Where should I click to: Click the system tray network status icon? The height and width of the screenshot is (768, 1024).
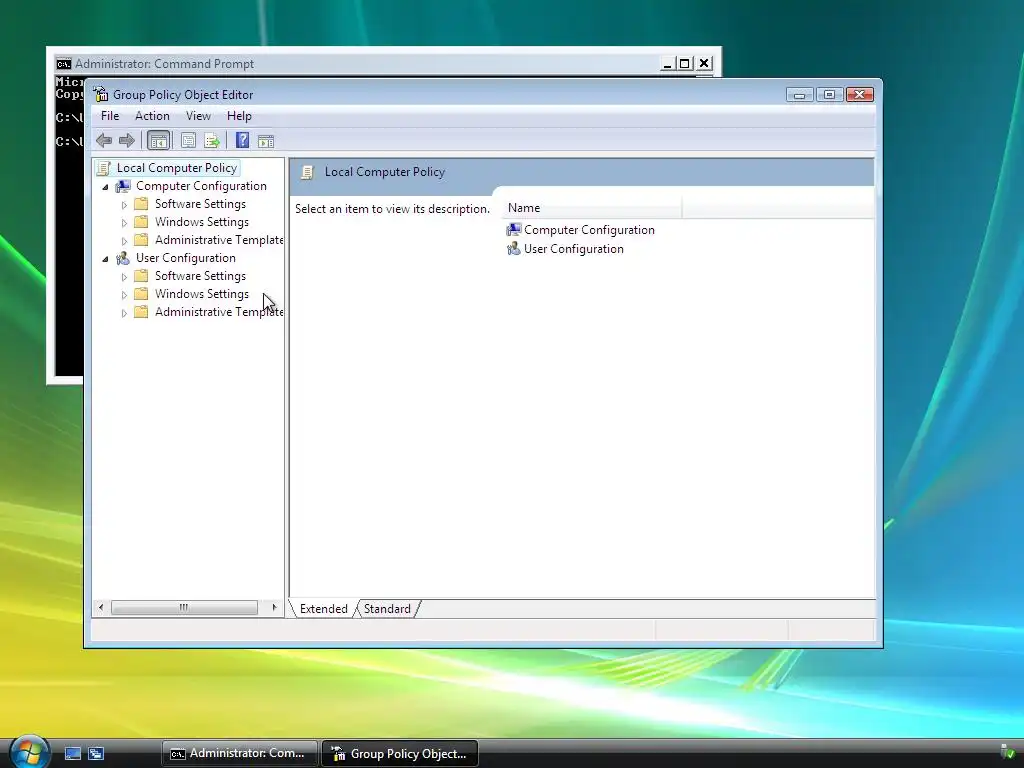1008,753
